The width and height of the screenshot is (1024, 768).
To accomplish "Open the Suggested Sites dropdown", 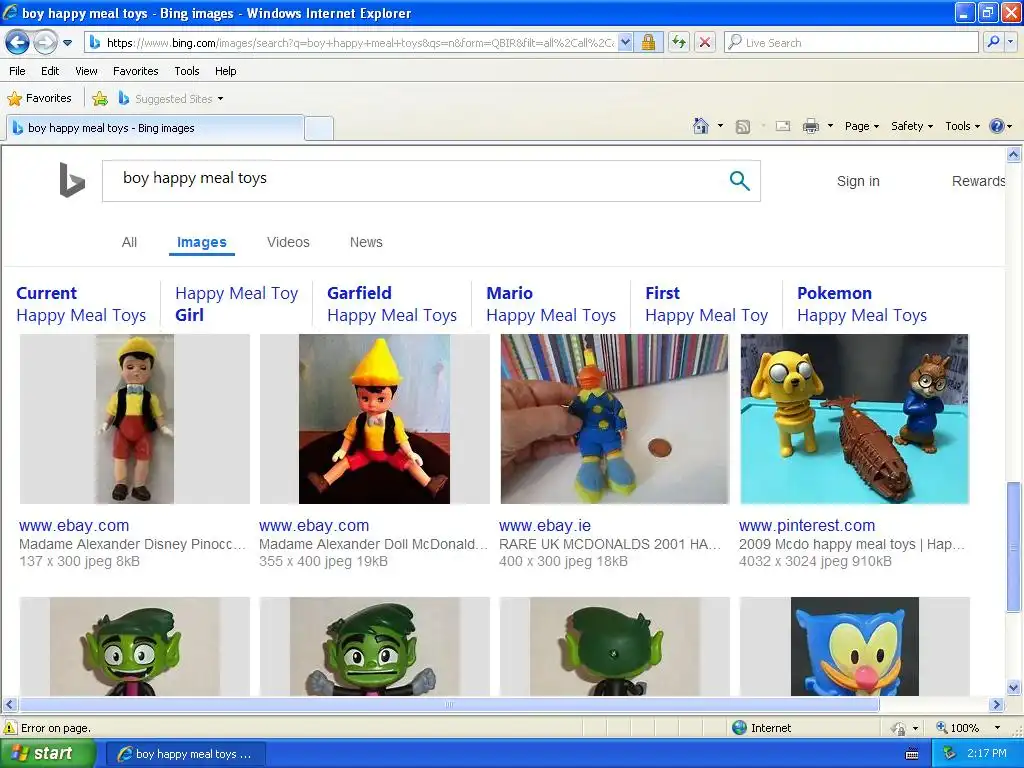I will pyautogui.click(x=171, y=99).
